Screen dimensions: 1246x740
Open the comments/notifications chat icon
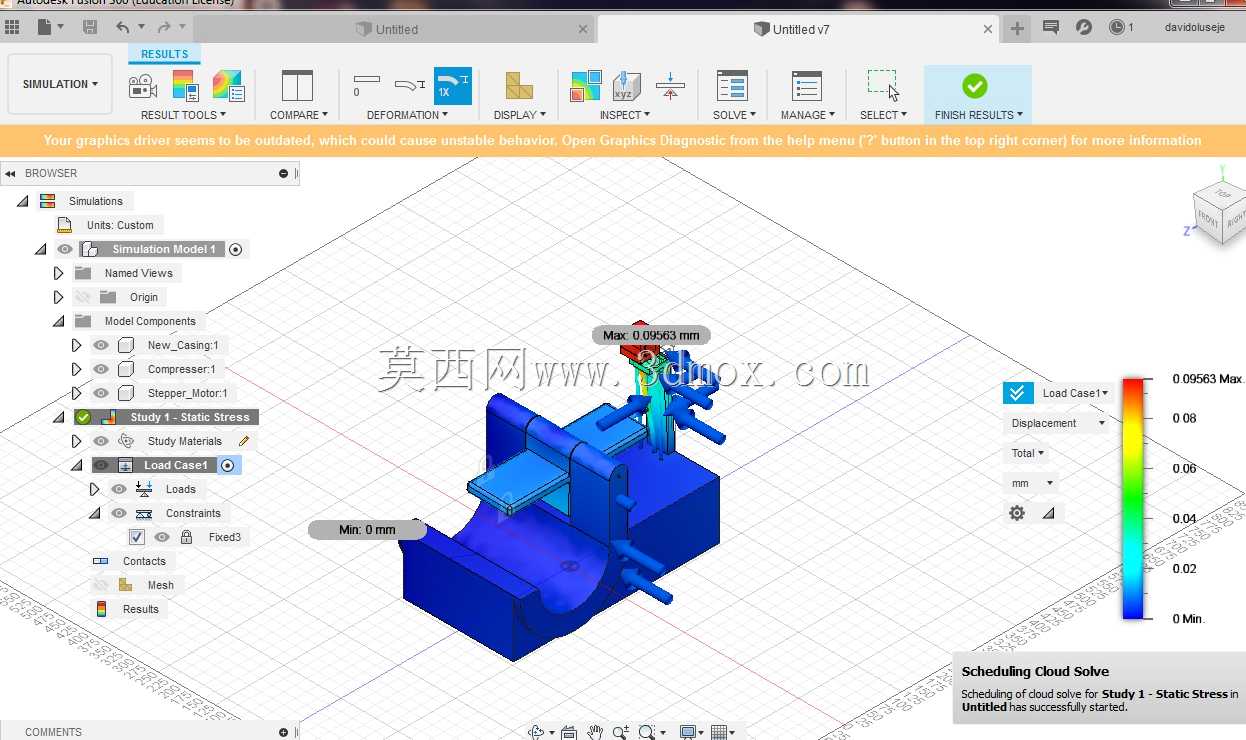pyautogui.click(x=1051, y=27)
